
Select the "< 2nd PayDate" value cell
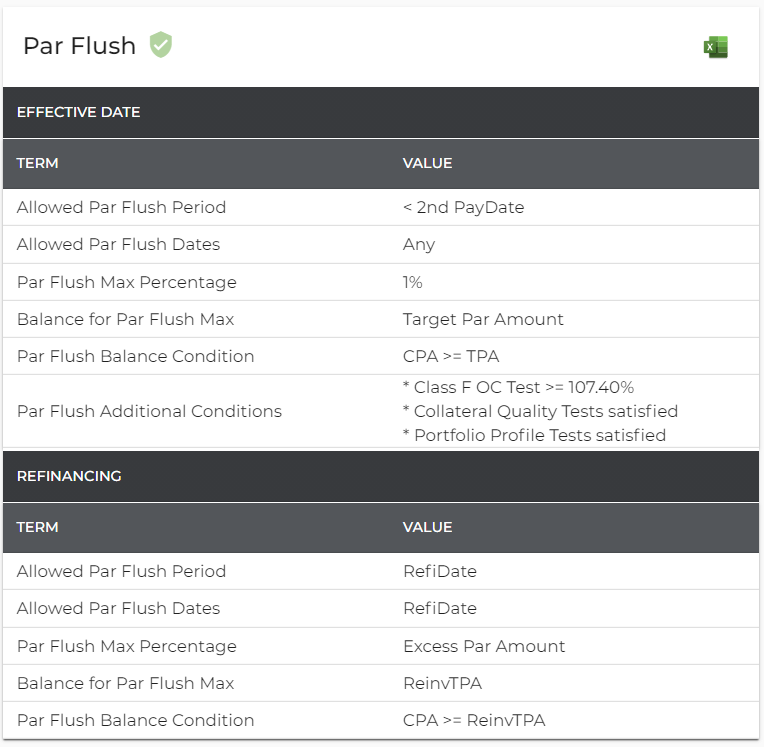pos(463,207)
